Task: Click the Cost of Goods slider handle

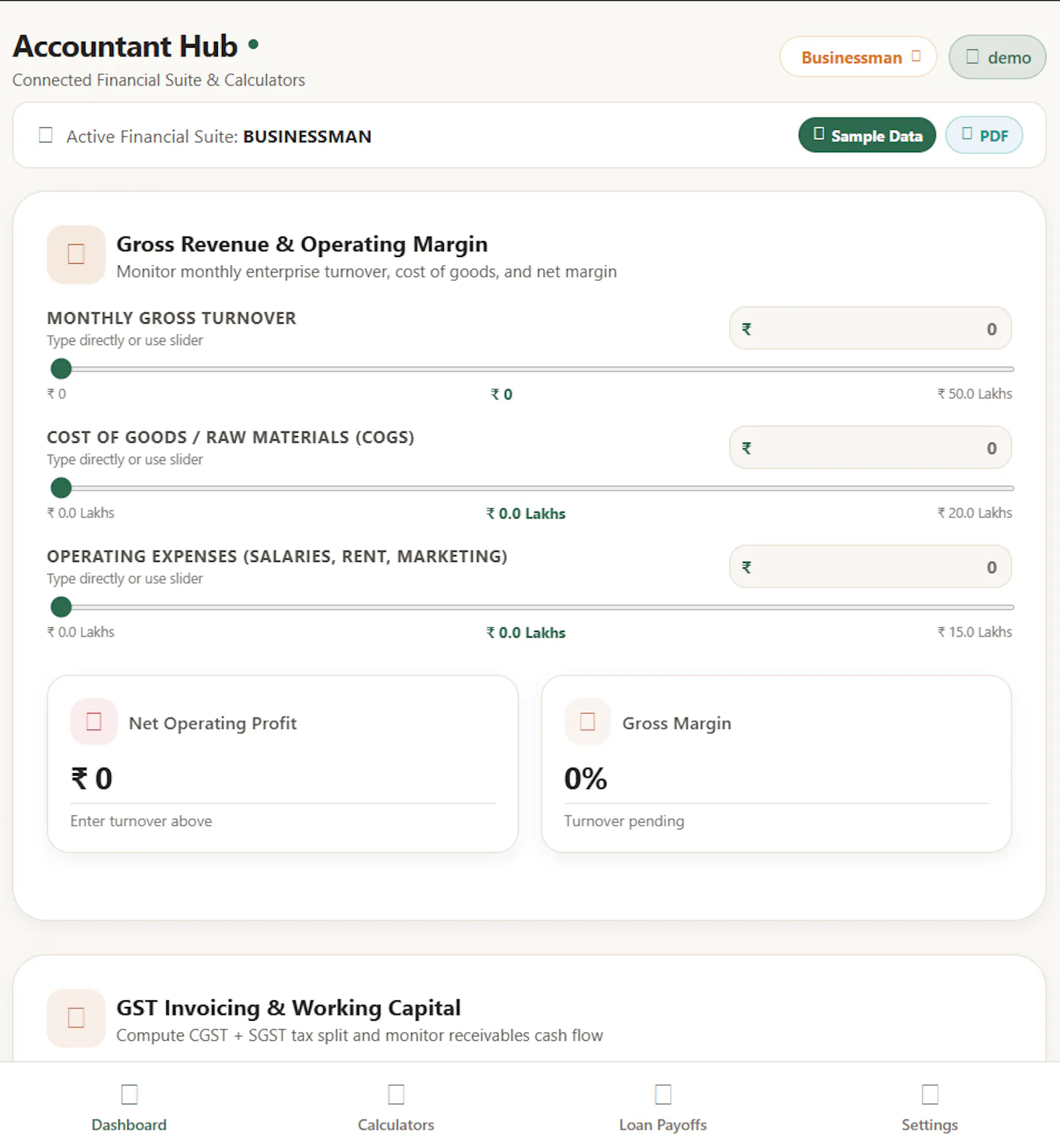Action: click(61, 488)
